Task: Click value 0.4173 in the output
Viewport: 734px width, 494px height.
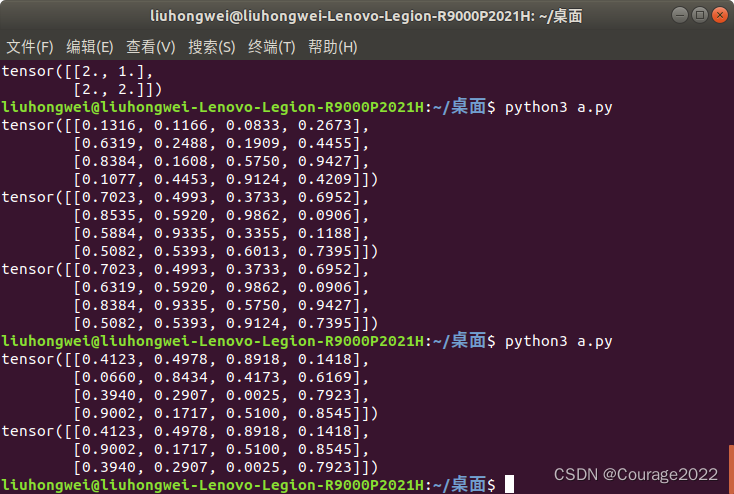Action: click(253, 377)
